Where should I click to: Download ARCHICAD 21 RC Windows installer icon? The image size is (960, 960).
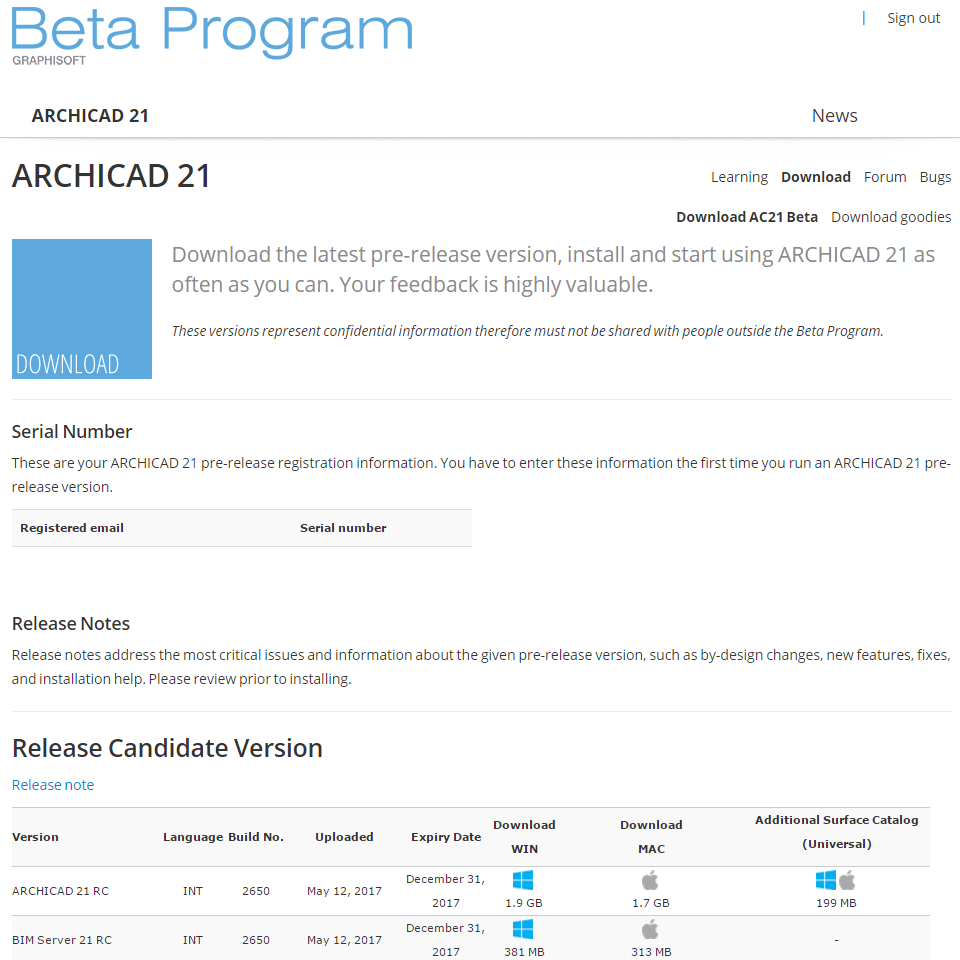pyautogui.click(x=523, y=880)
